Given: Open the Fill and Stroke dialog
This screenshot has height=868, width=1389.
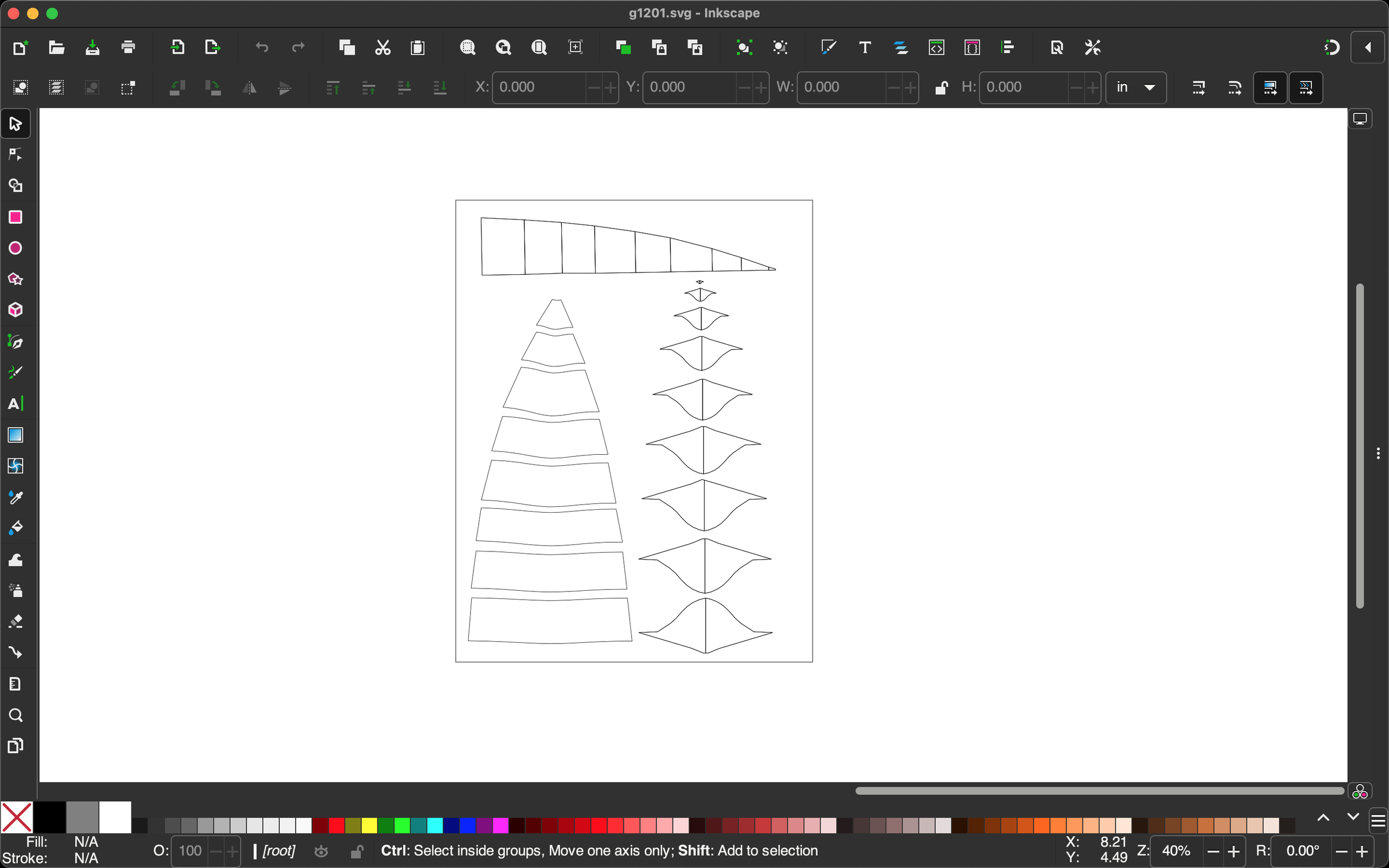Looking at the screenshot, I should tap(829, 47).
